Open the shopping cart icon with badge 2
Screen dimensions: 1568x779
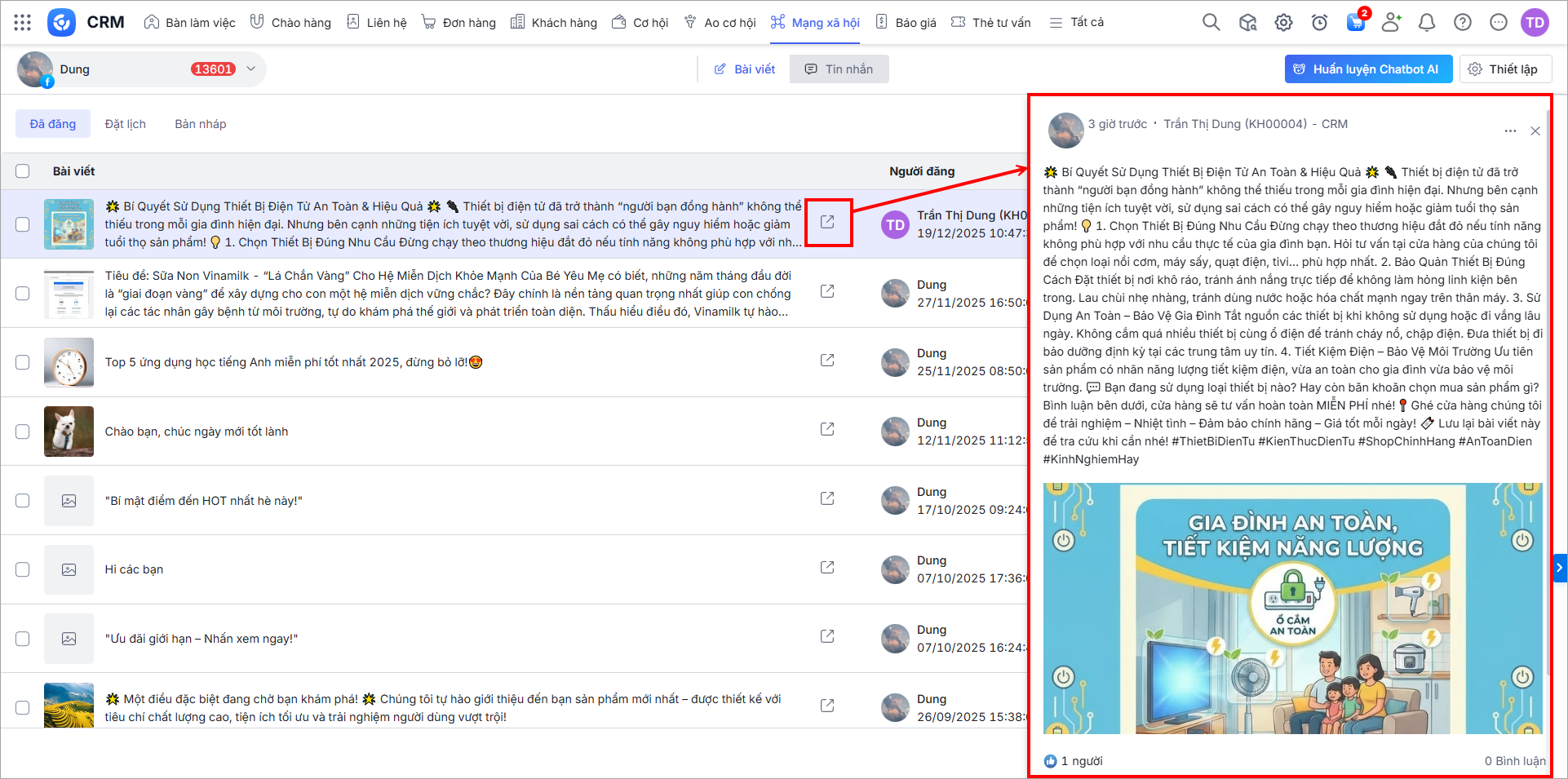(1356, 22)
